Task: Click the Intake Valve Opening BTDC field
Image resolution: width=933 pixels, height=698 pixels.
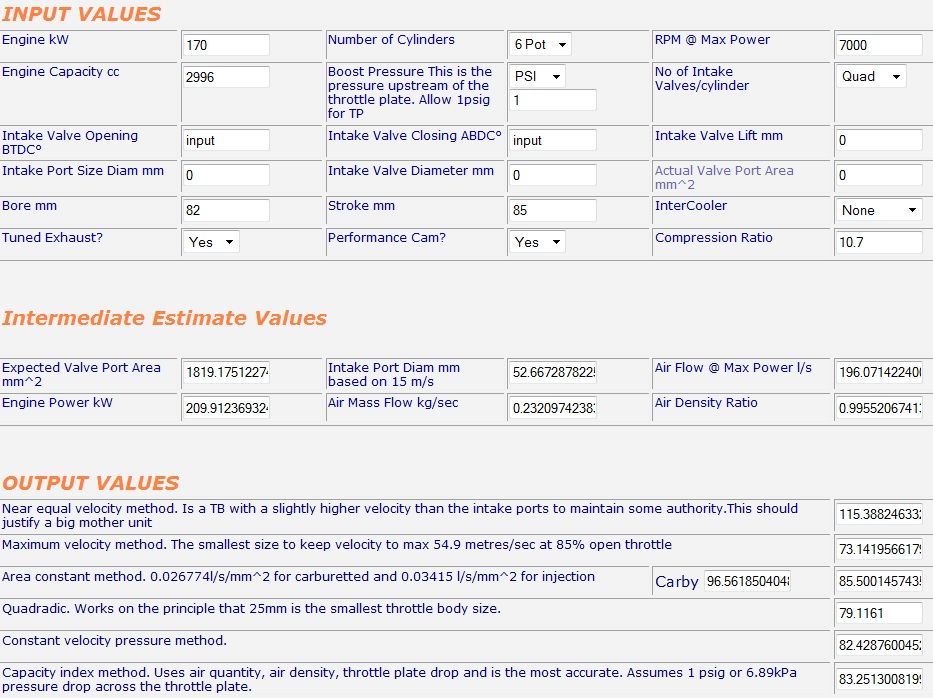Action: tap(224, 141)
